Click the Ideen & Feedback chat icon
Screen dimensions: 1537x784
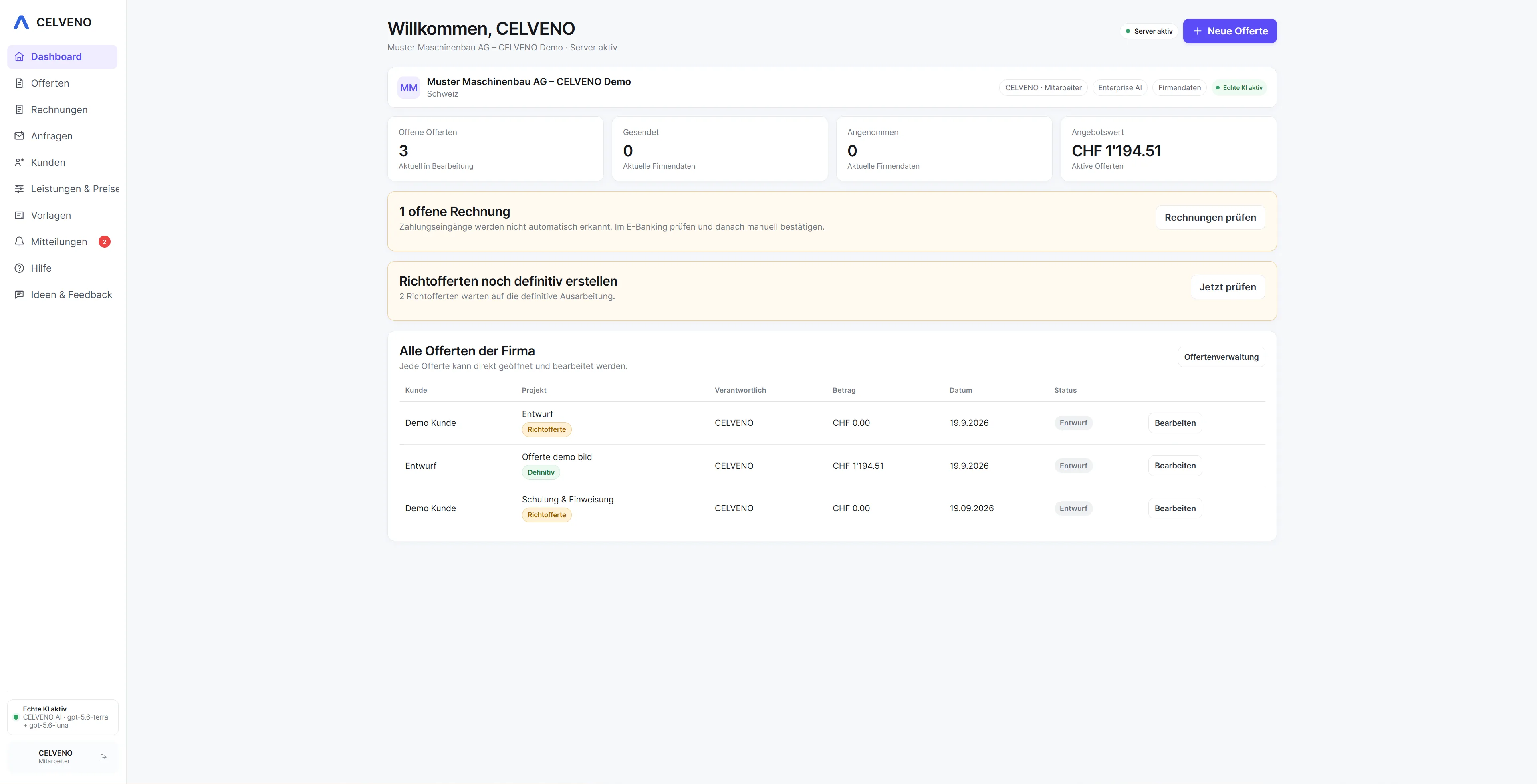[19, 295]
